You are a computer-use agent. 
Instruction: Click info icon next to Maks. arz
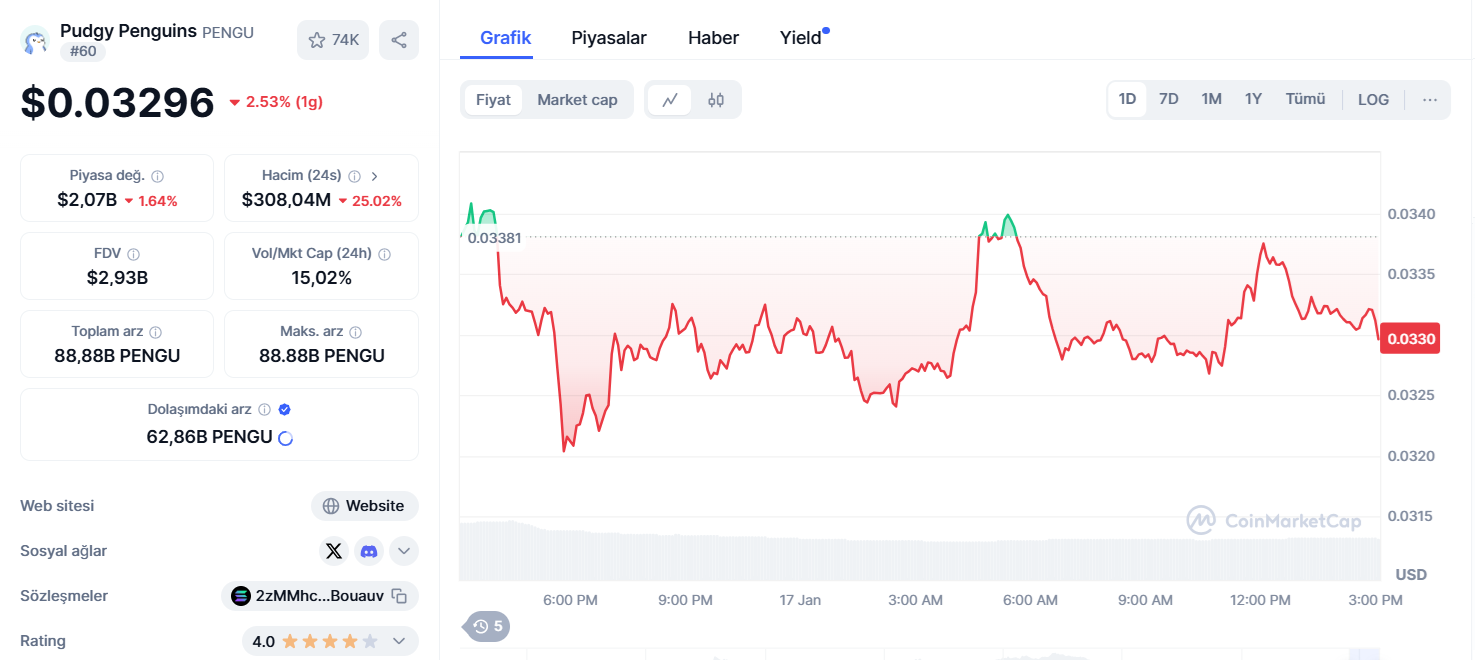click(x=356, y=332)
